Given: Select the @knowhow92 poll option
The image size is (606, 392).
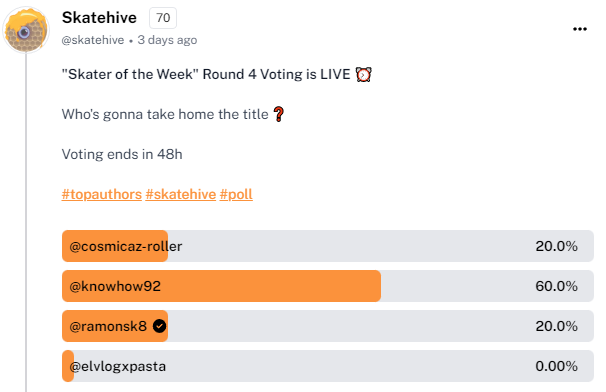Looking at the screenshot, I should point(328,286).
